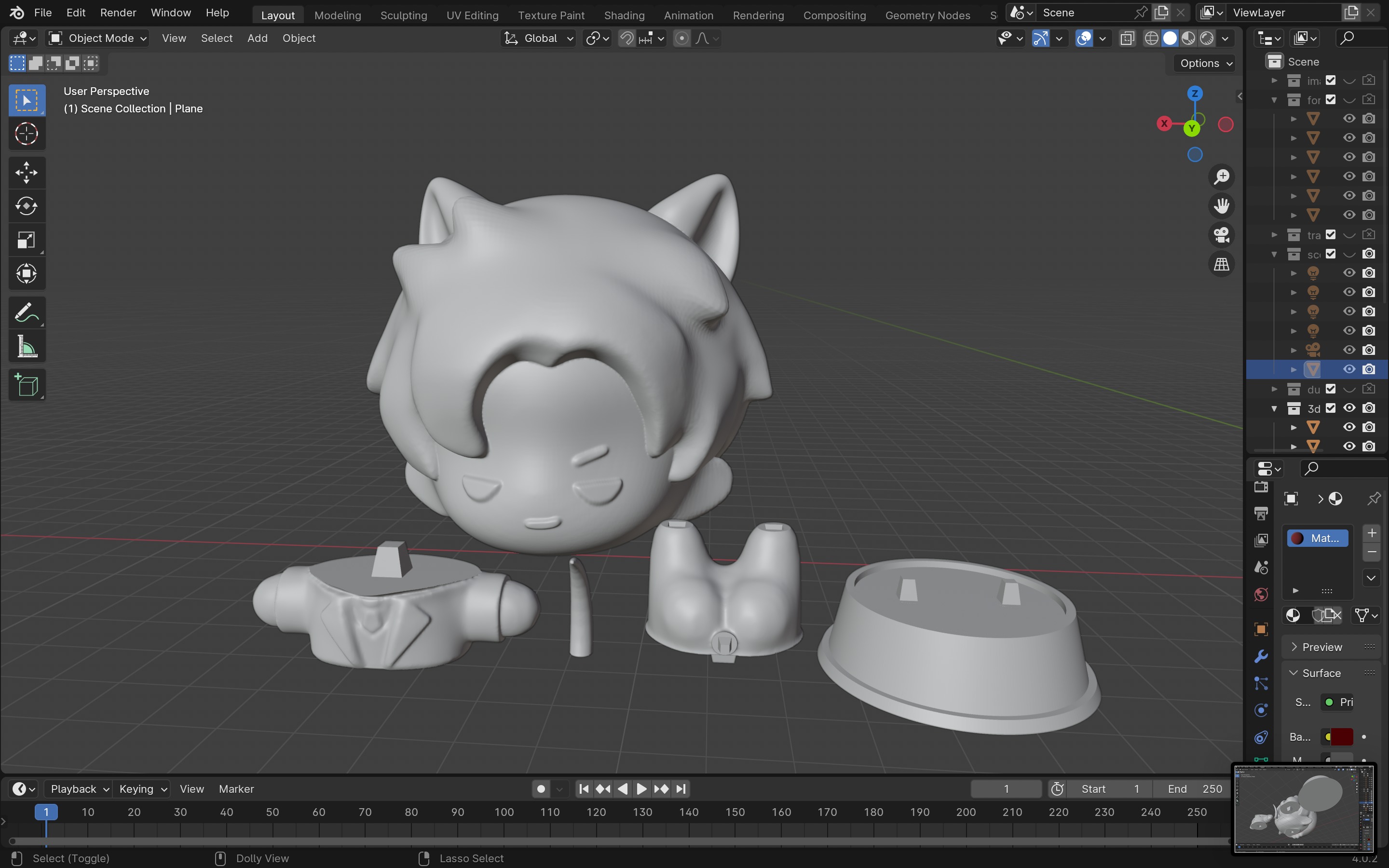Activate the Transform tool
Image resolution: width=1389 pixels, height=868 pixels.
point(27,274)
